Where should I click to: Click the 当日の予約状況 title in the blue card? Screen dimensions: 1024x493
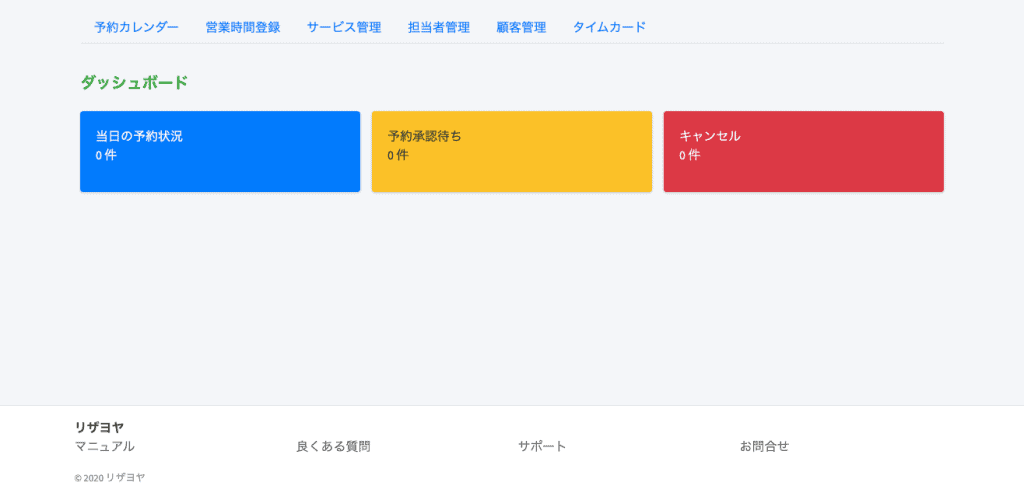(x=139, y=136)
